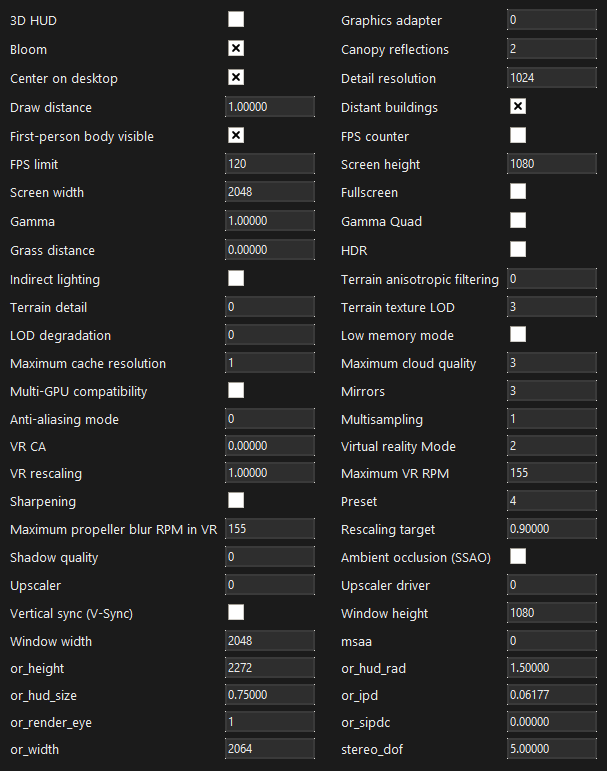The height and width of the screenshot is (771, 607).
Task: Click the Maximum VR RPM field
Action: [x=552, y=473]
